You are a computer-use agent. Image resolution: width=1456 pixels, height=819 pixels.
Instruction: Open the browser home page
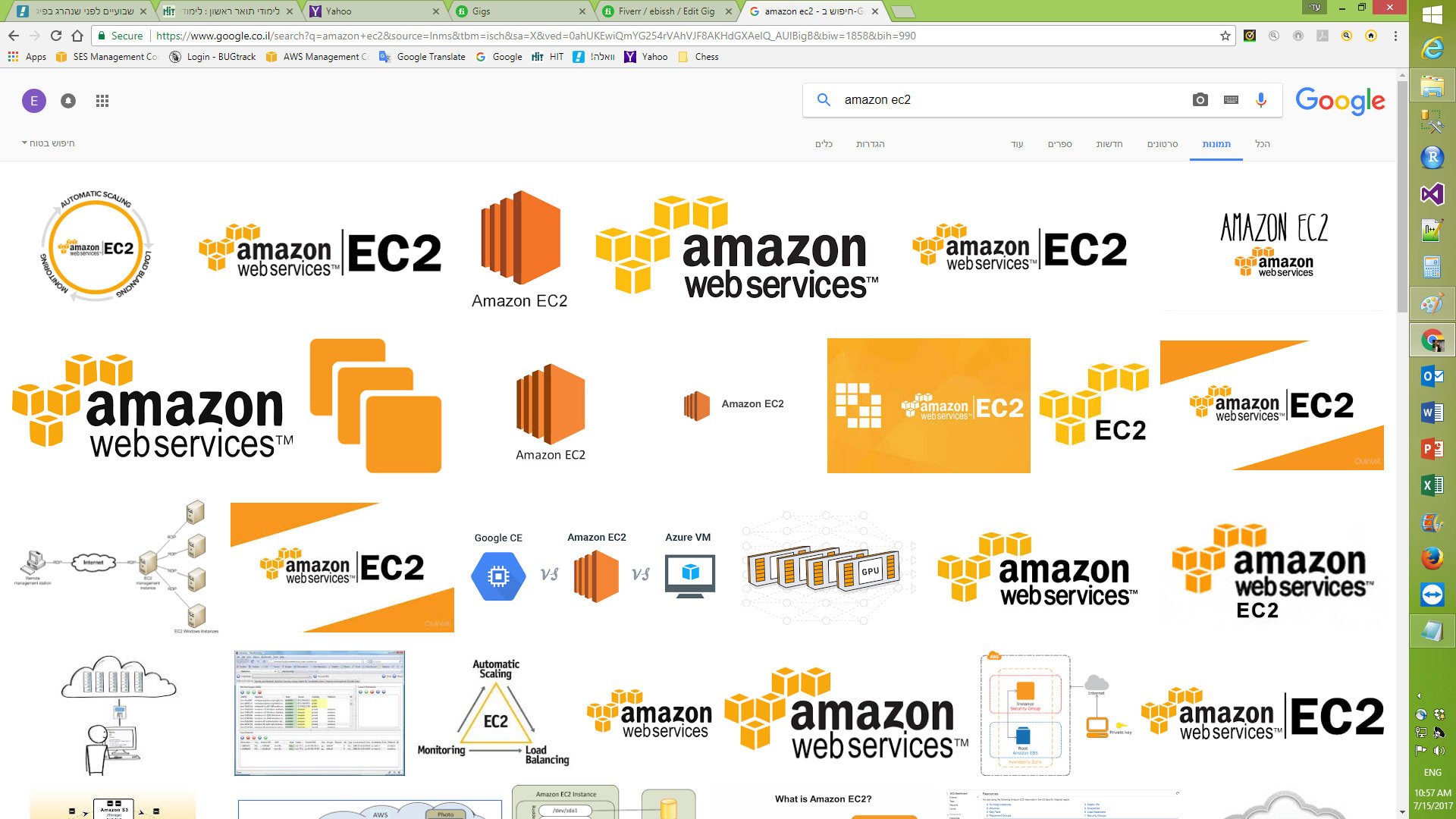[77, 36]
